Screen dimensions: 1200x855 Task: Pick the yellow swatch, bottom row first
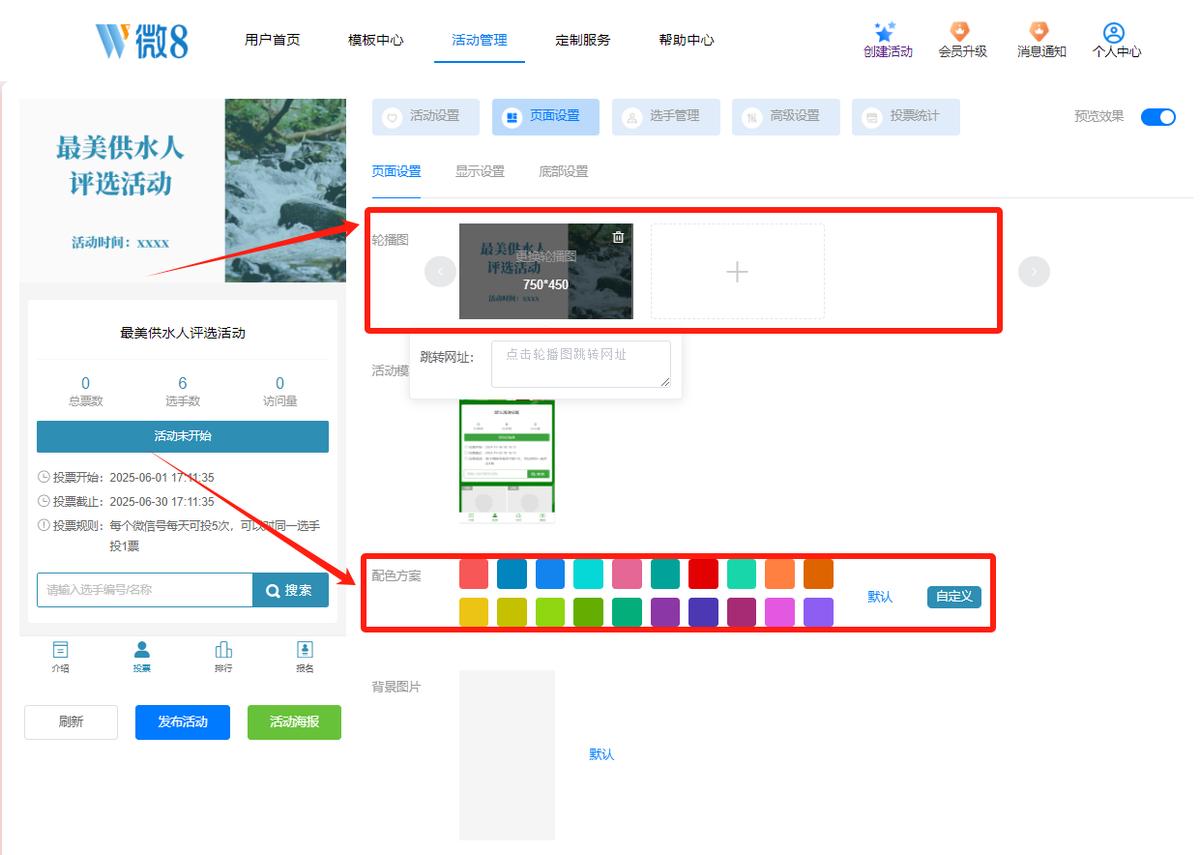pyautogui.click(x=474, y=612)
